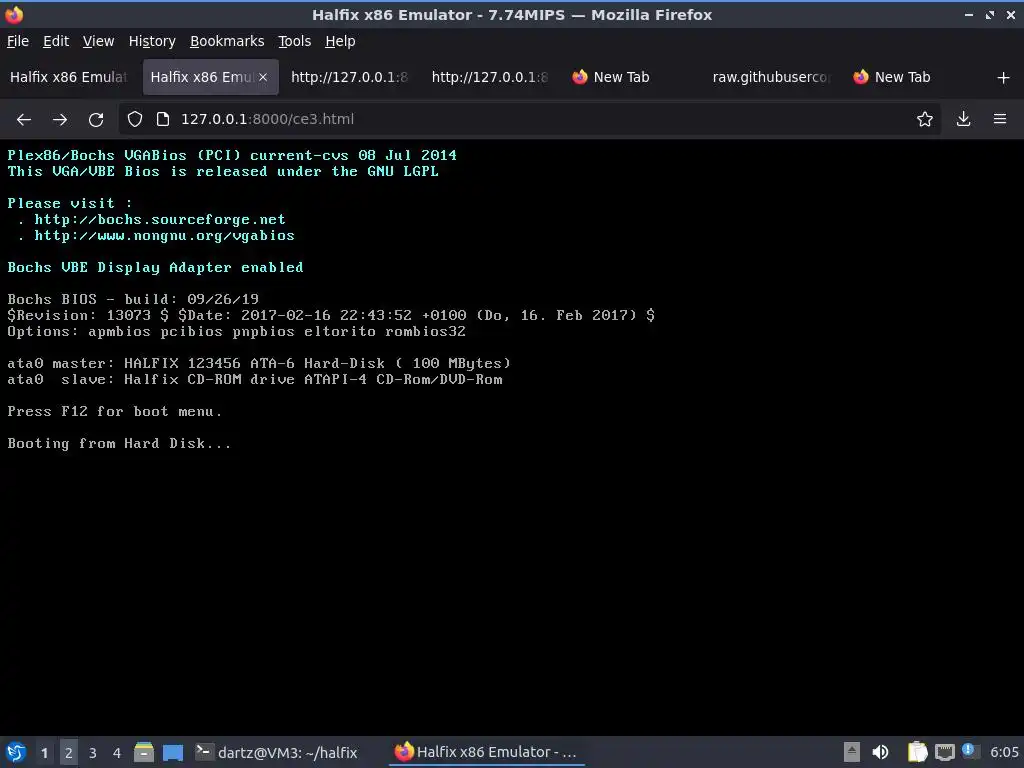Viewport: 1024px width, 768px height.
Task: Open the Tools menu
Action: 295,41
